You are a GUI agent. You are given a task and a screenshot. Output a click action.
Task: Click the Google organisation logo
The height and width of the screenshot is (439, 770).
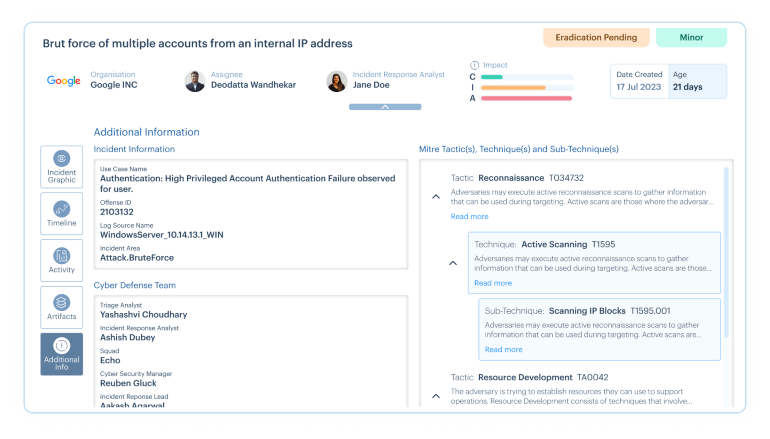pos(63,81)
